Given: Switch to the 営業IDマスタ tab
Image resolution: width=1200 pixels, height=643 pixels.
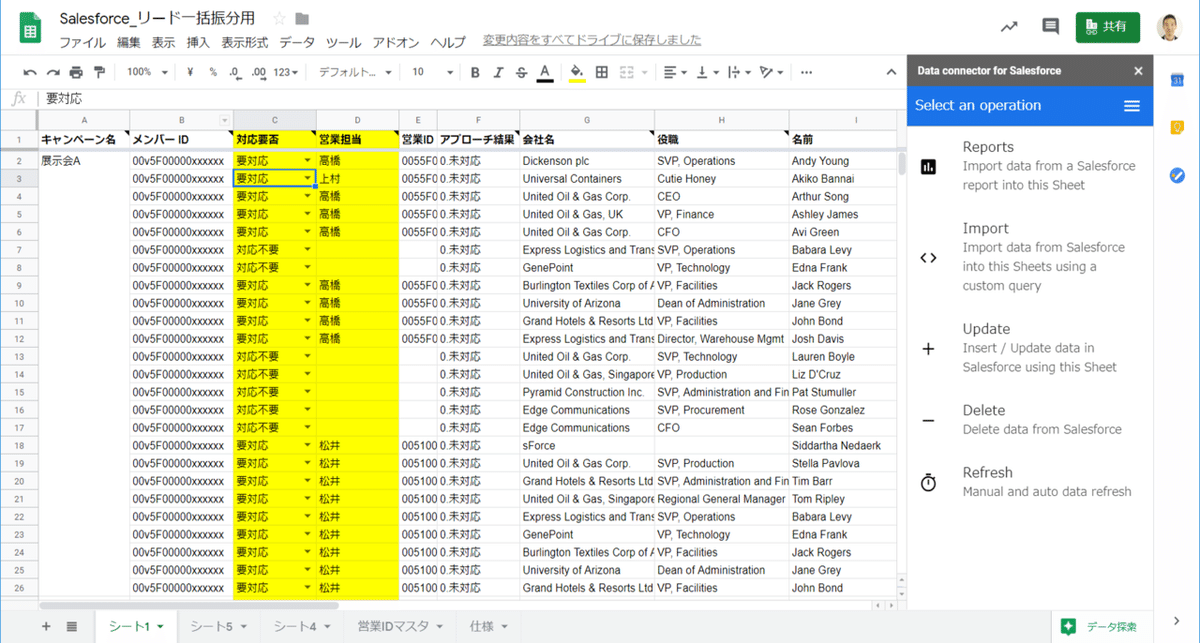Looking at the screenshot, I should click(x=400, y=627).
